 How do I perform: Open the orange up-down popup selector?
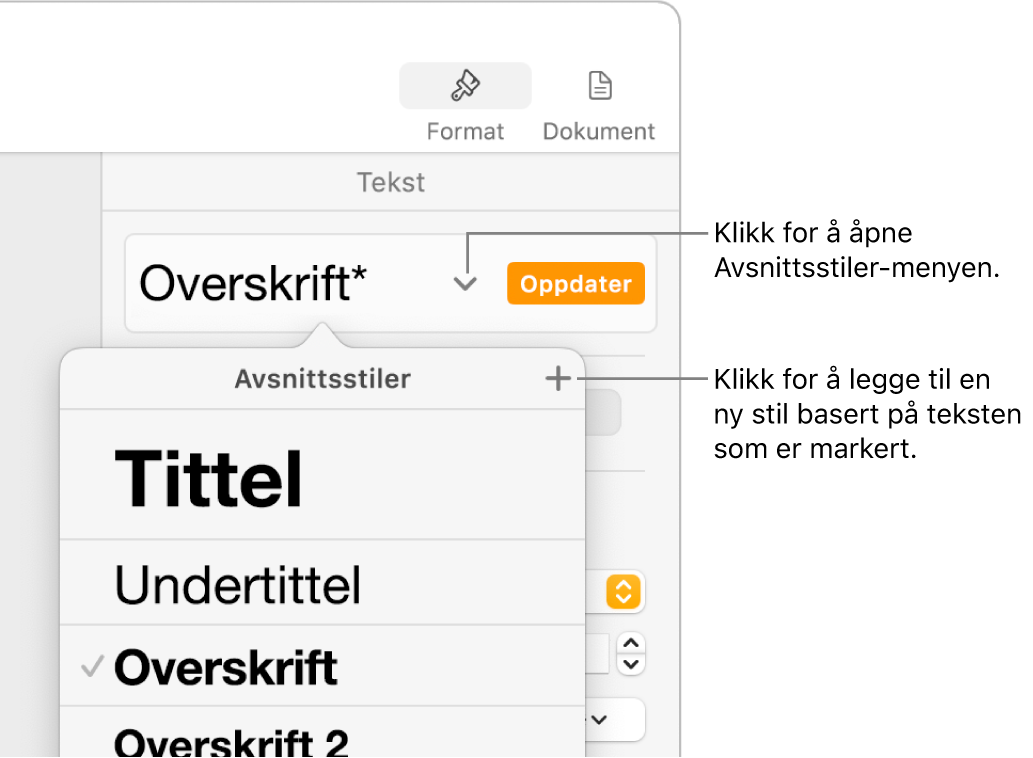tap(623, 591)
